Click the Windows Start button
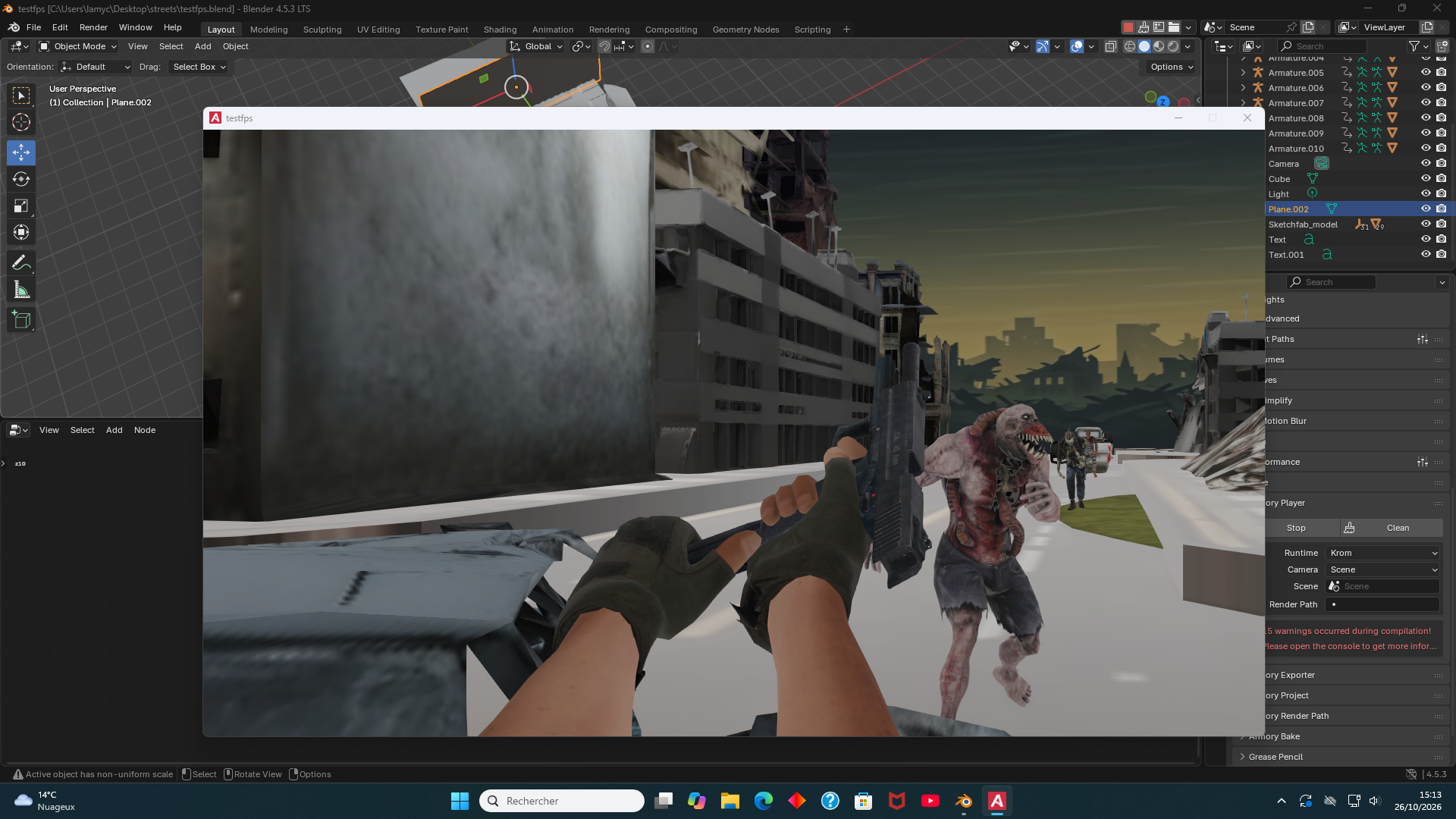The width and height of the screenshot is (1456, 819). click(460, 801)
